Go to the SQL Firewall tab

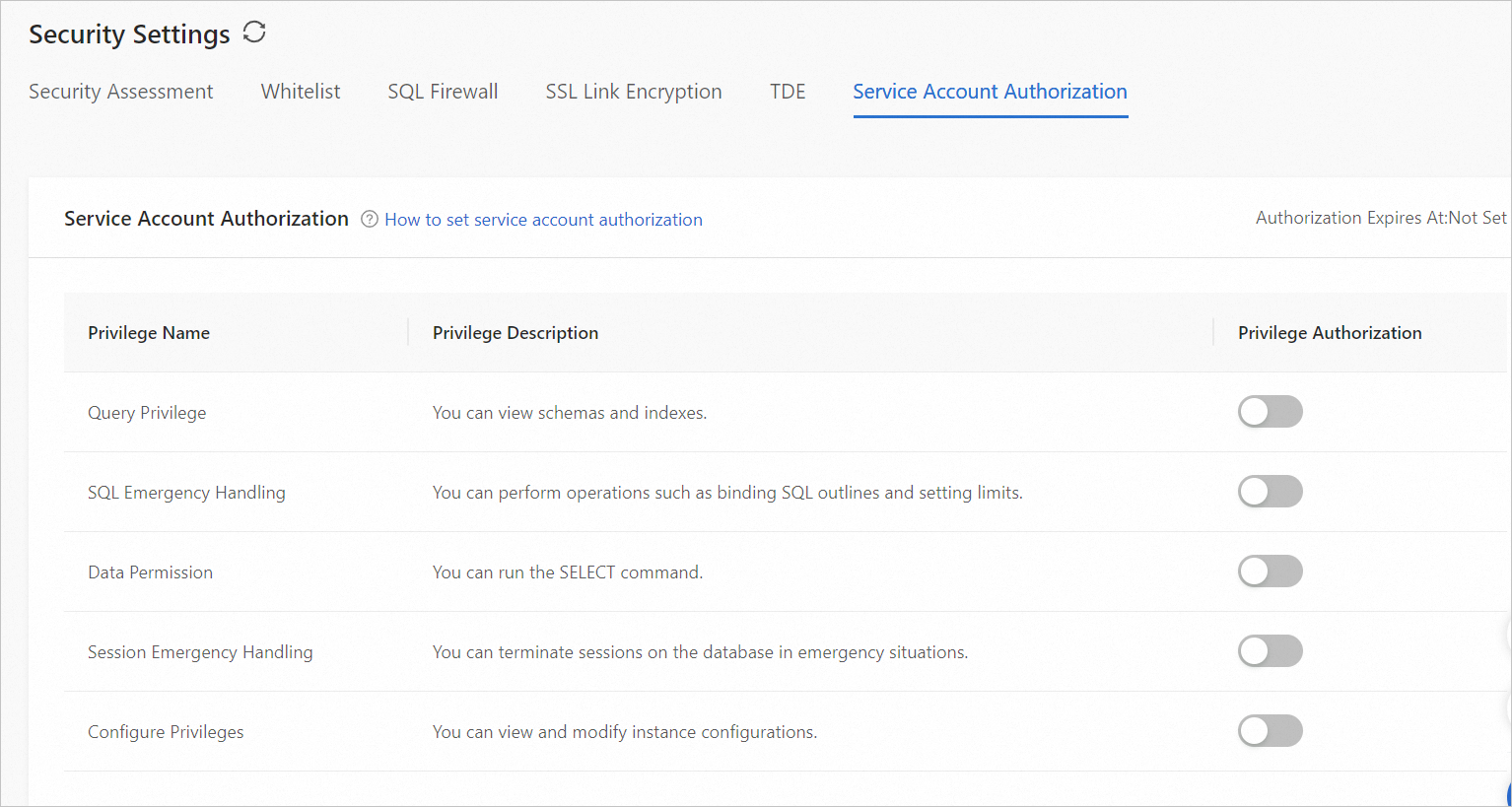pyautogui.click(x=443, y=92)
